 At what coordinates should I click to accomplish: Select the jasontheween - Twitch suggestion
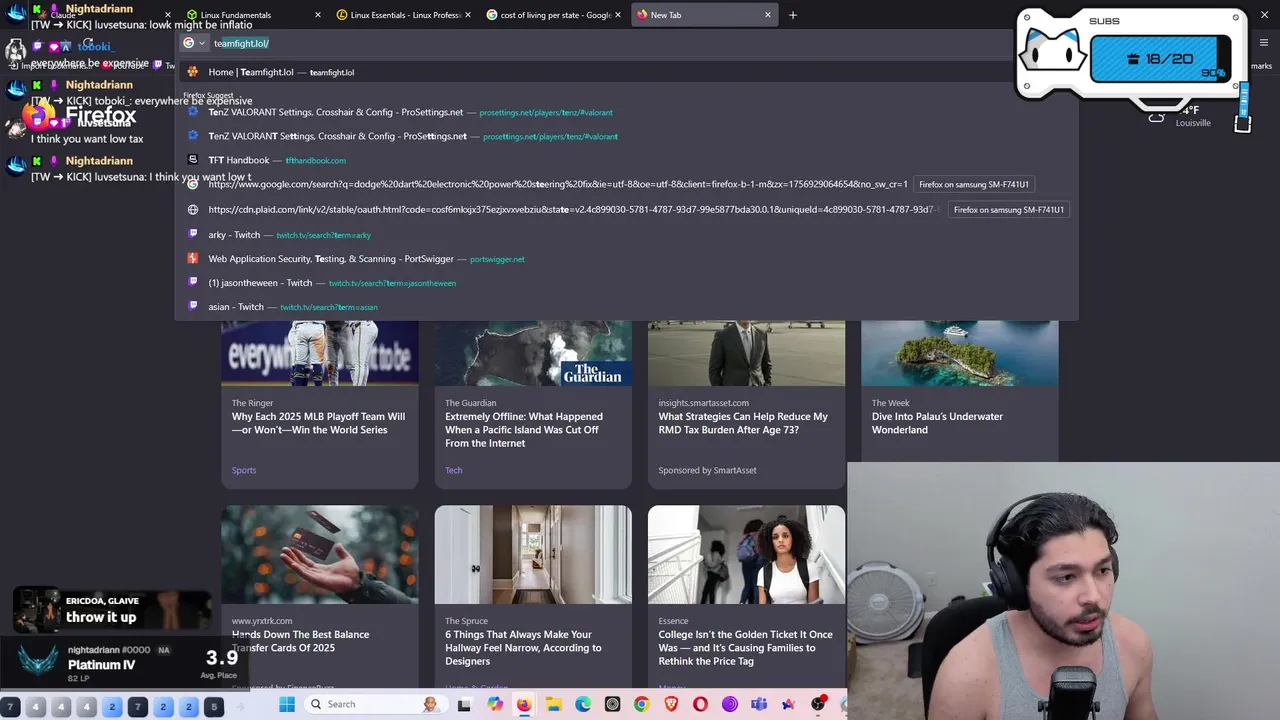626,283
